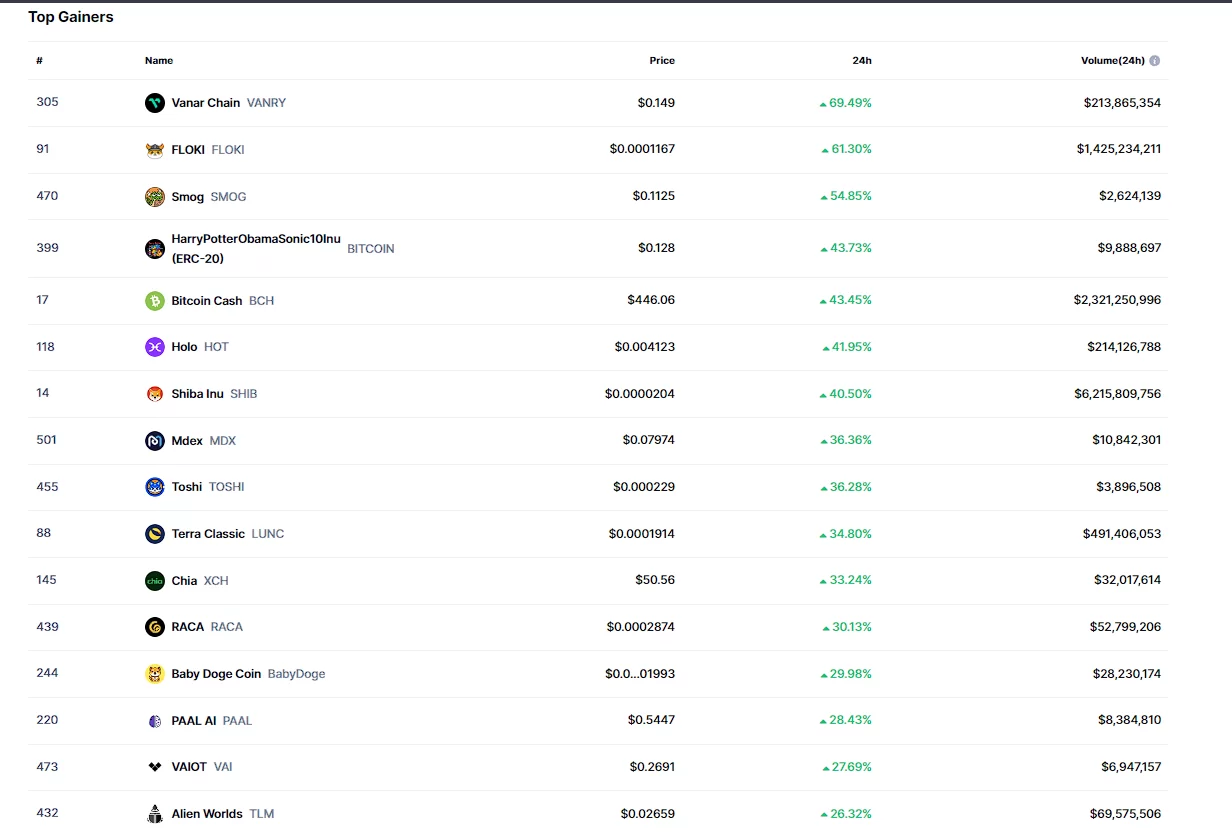Viewport: 1232px width, 837px height.
Task: Sort table by Price column header
Action: [662, 61]
